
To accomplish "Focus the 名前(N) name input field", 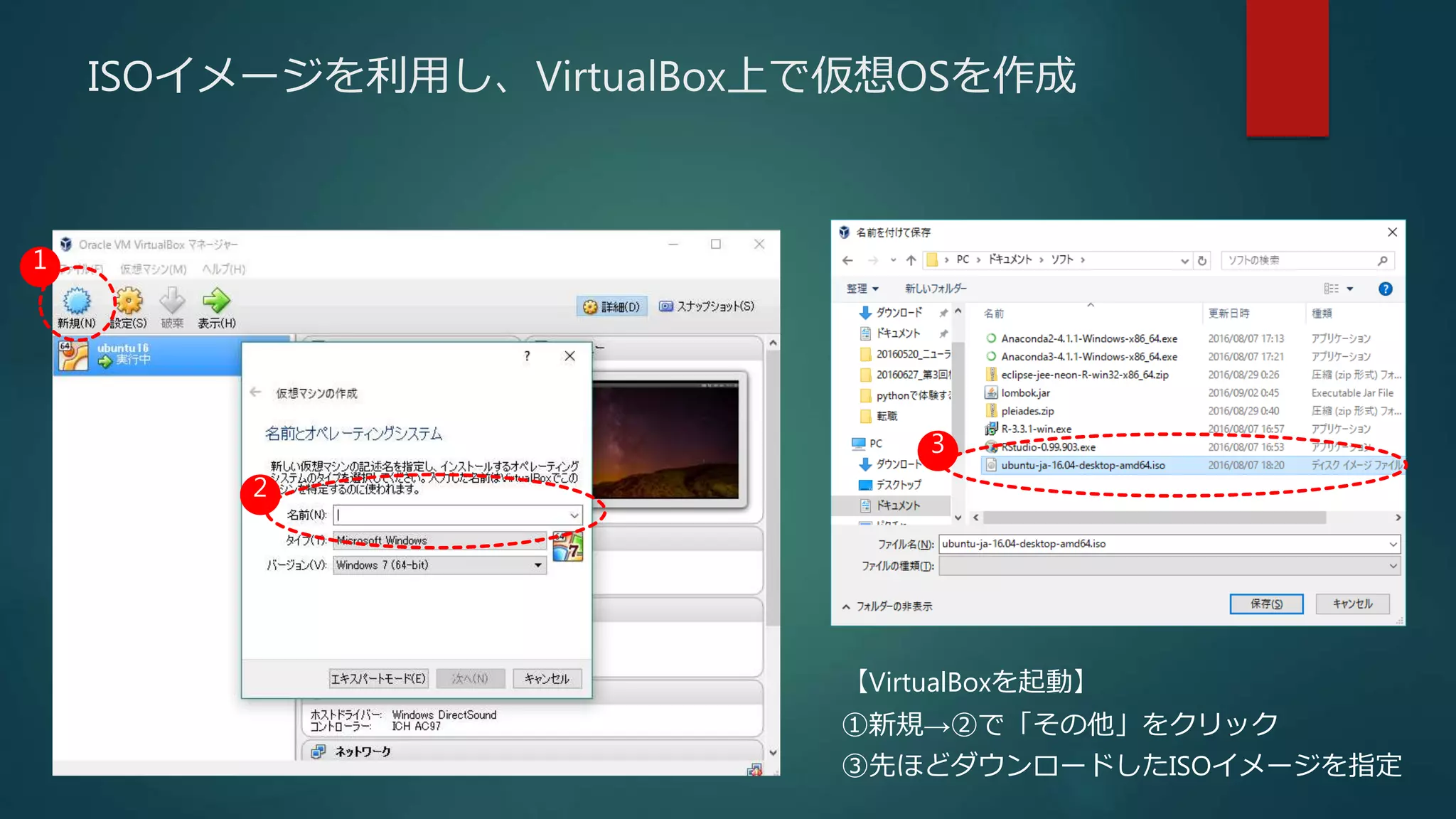I will point(458,515).
